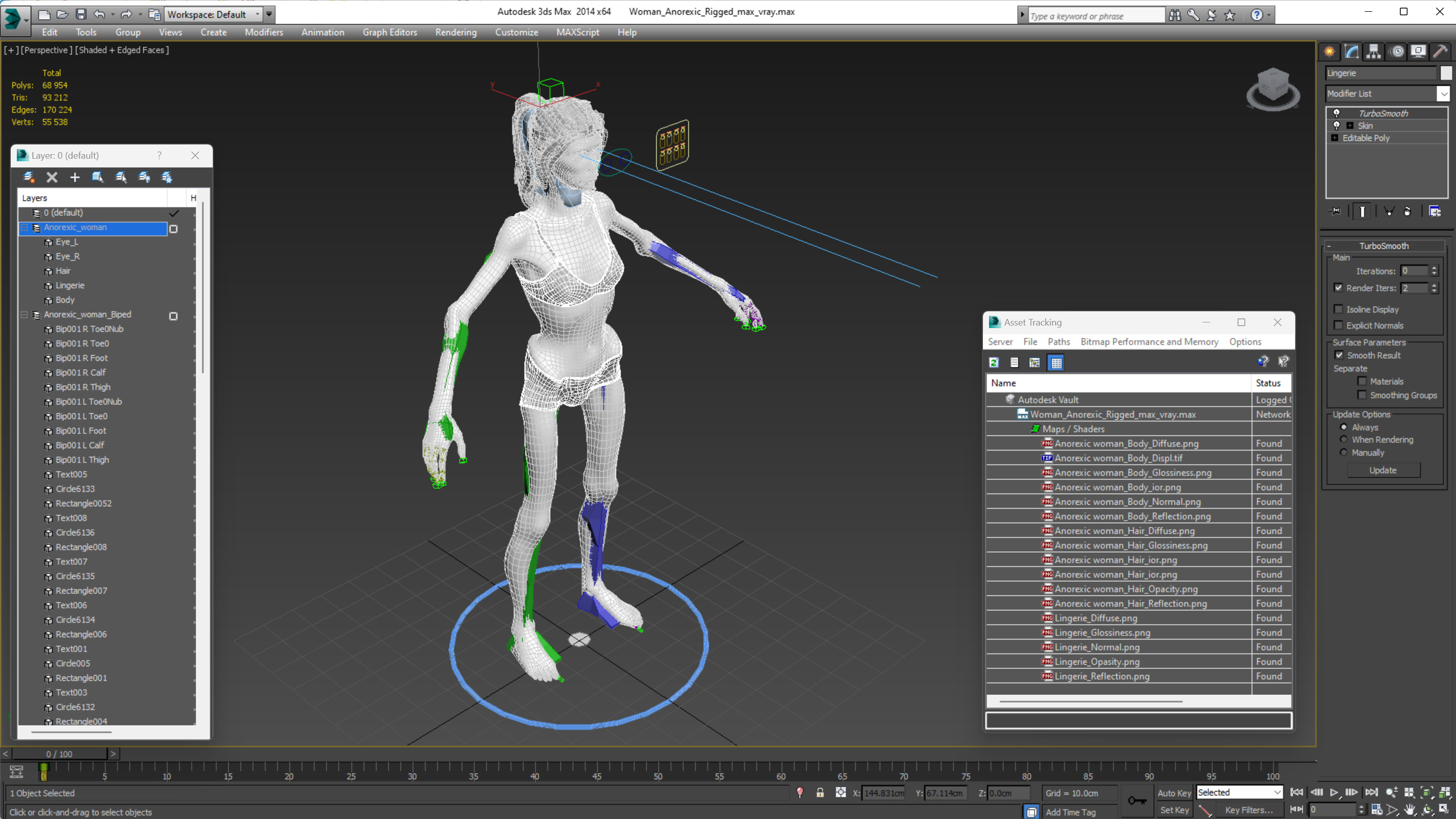The height and width of the screenshot is (819, 1456).
Task: Open the Rendering menu
Action: pos(455,32)
